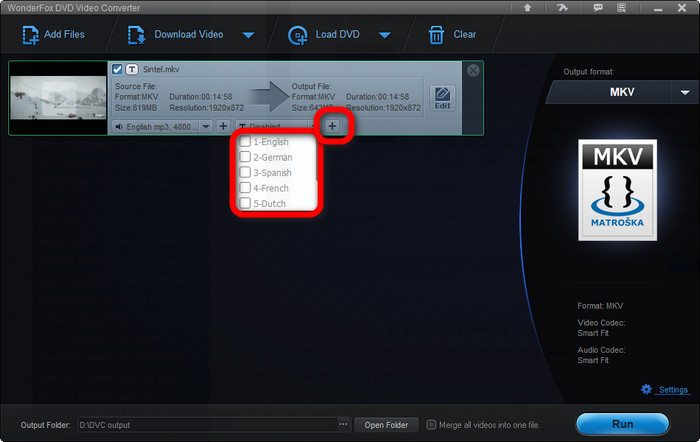Click the Source File Size:819MB text

pyautogui.click(x=136, y=108)
